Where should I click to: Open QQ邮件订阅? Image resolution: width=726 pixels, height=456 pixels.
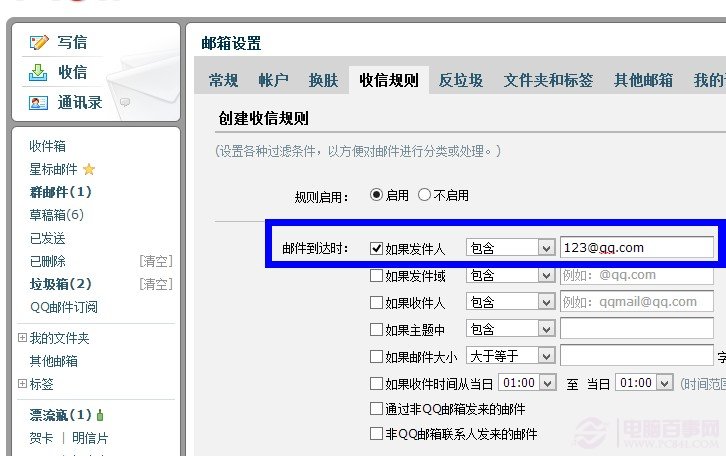pos(64,307)
